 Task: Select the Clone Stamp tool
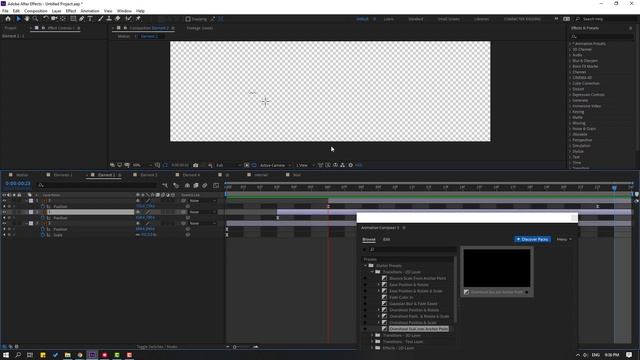(x=109, y=19)
